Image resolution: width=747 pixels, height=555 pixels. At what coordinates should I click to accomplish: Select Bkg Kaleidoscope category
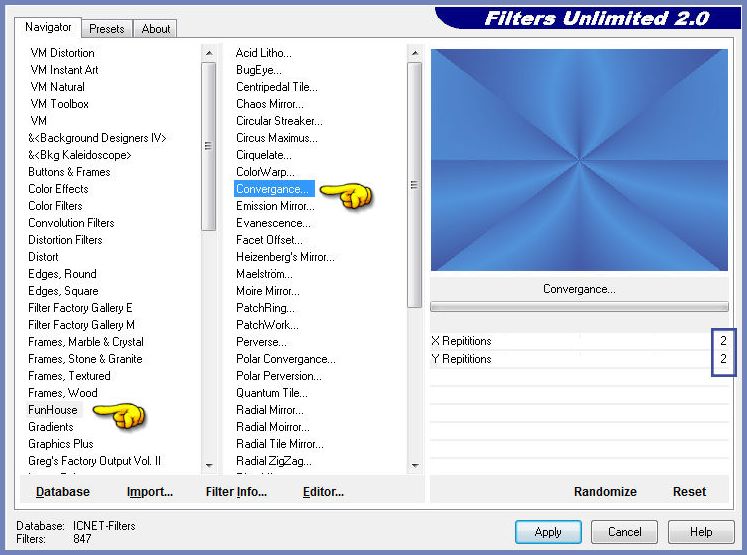coord(80,155)
